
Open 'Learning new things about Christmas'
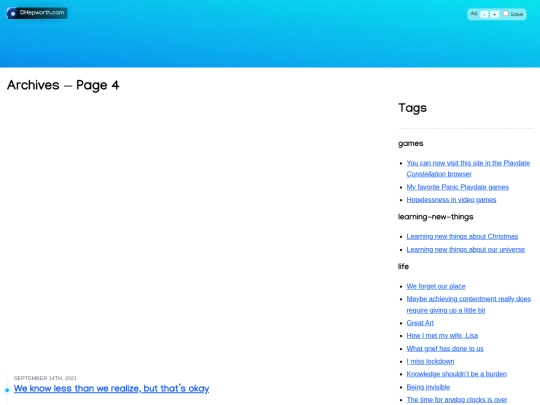click(x=462, y=237)
